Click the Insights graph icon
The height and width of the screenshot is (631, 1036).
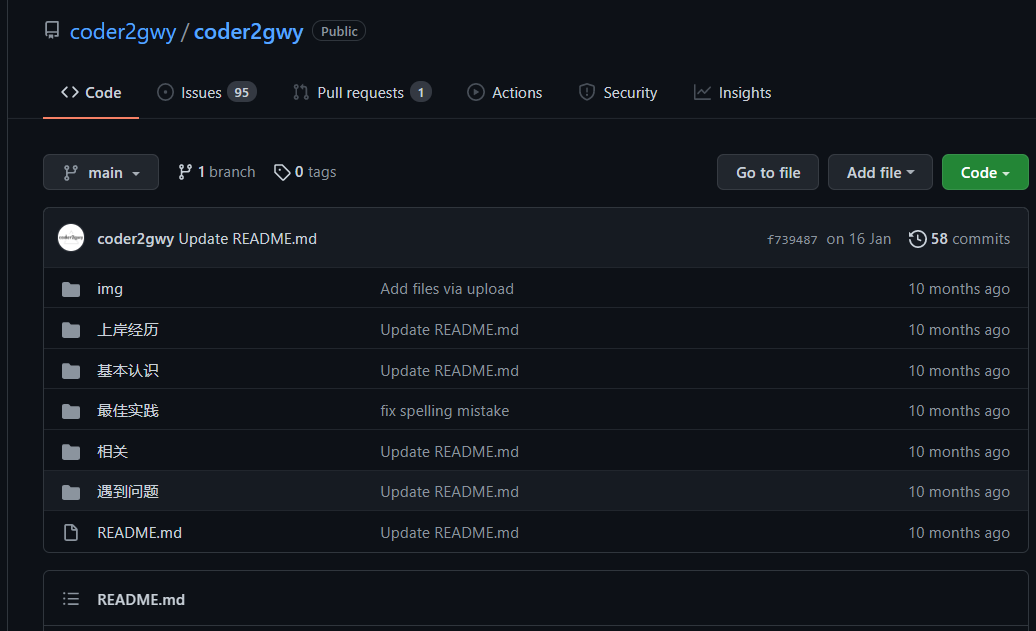(702, 93)
